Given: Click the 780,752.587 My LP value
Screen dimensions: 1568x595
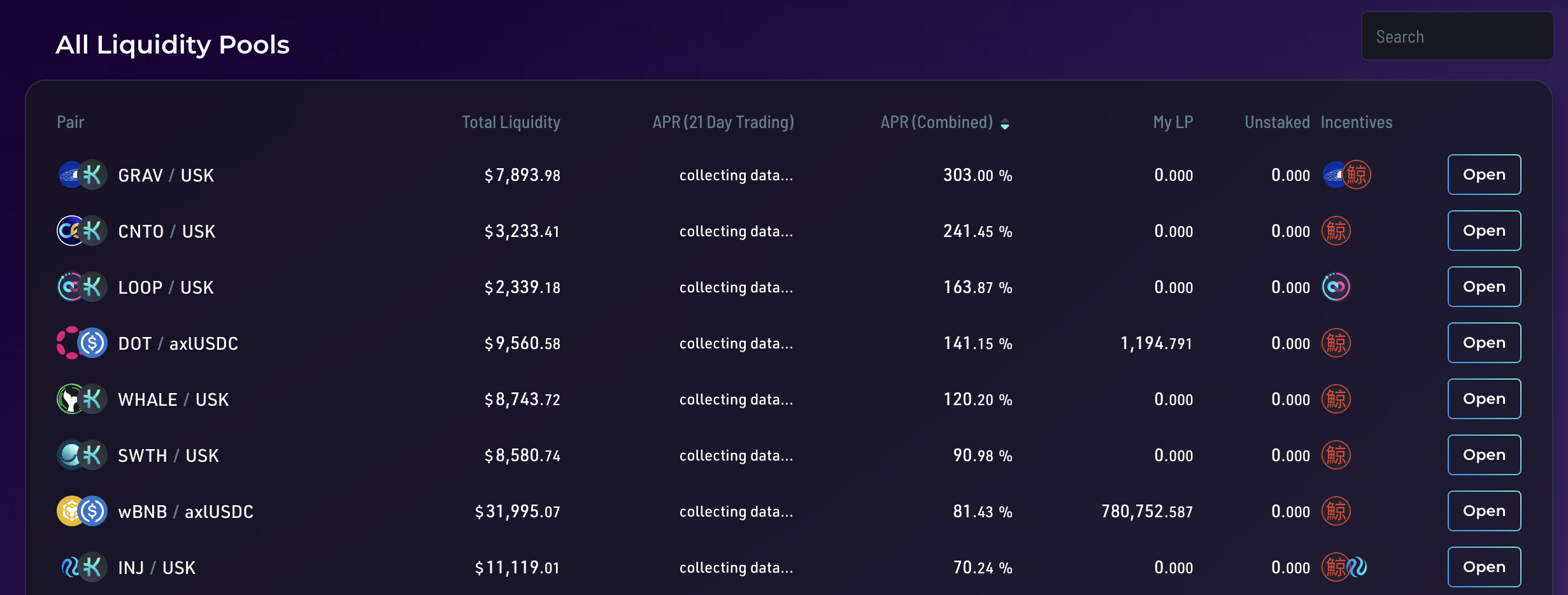Looking at the screenshot, I should click(x=1147, y=512).
